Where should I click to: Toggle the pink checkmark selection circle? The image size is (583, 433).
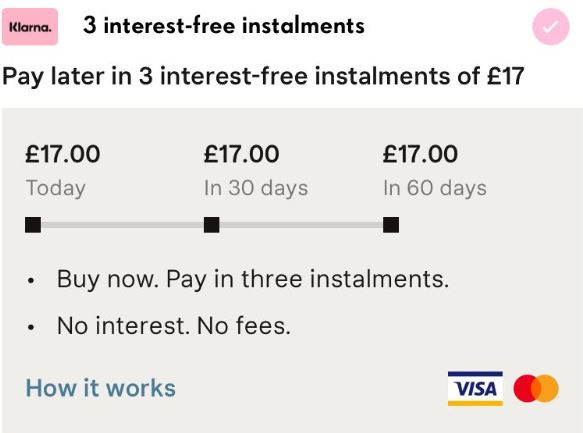coord(551,27)
